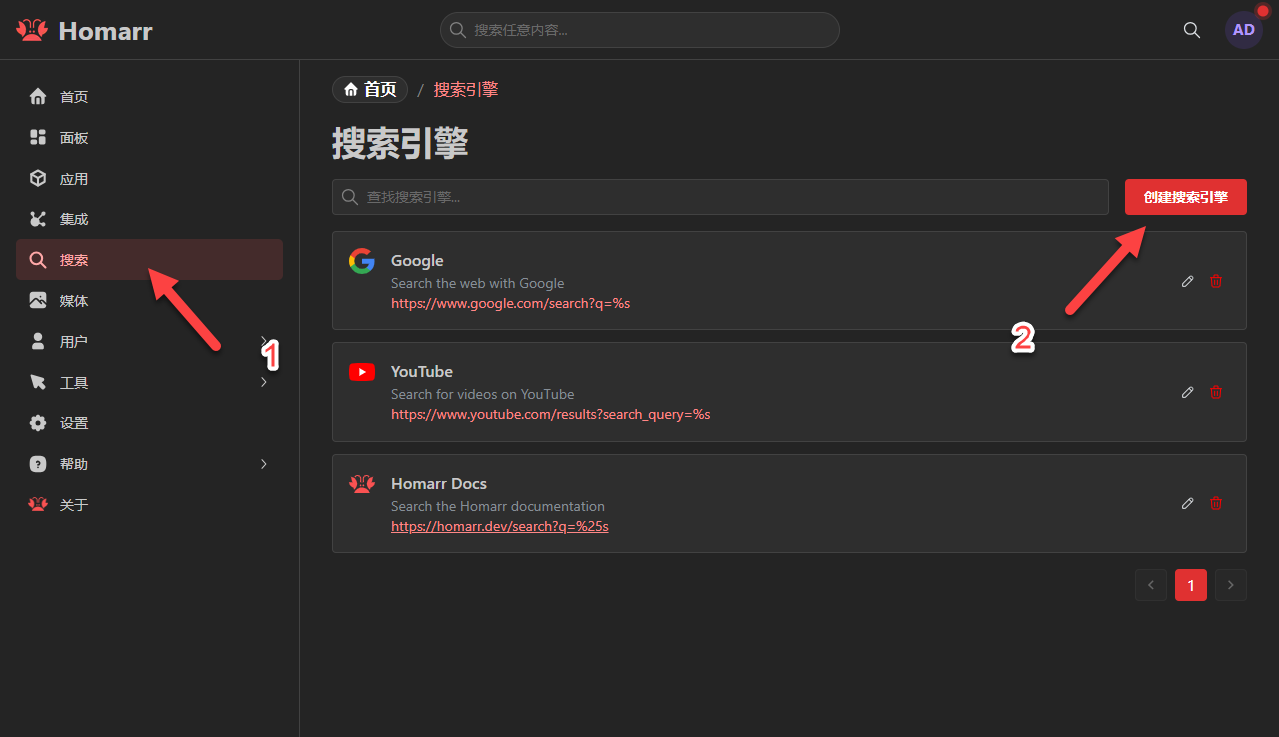
Task: Open 面板 in the sidebar
Action: pos(149,138)
